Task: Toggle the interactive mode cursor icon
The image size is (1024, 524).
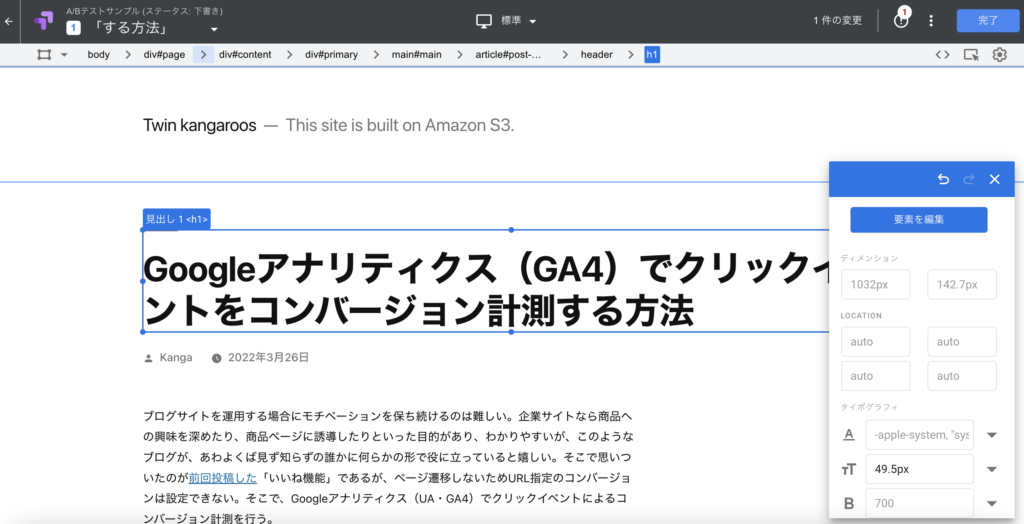Action: tap(971, 55)
